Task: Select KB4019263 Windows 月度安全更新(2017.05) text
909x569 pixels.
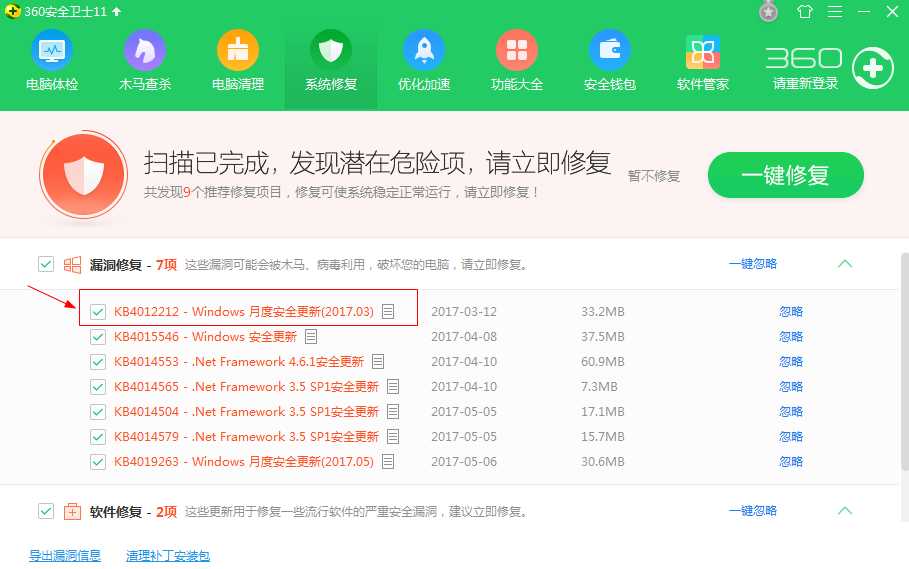Action: [243, 462]
